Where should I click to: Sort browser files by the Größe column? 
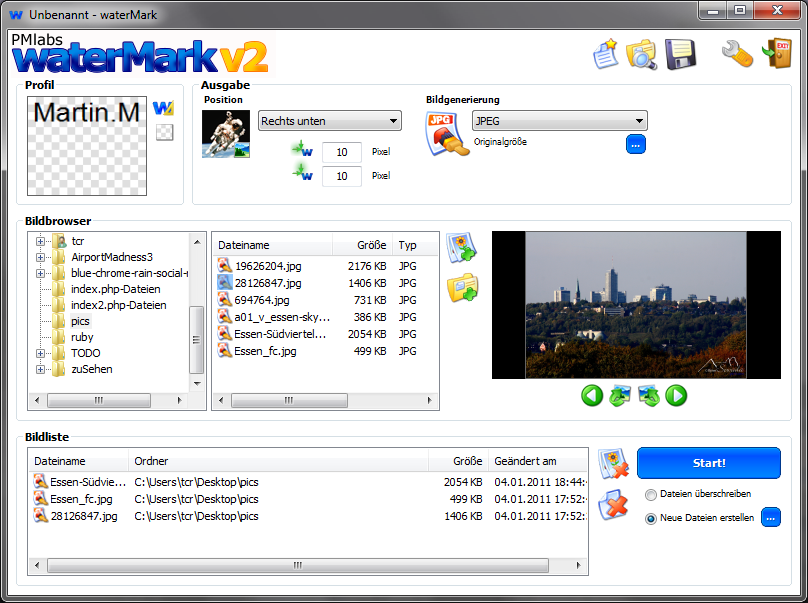362,245
